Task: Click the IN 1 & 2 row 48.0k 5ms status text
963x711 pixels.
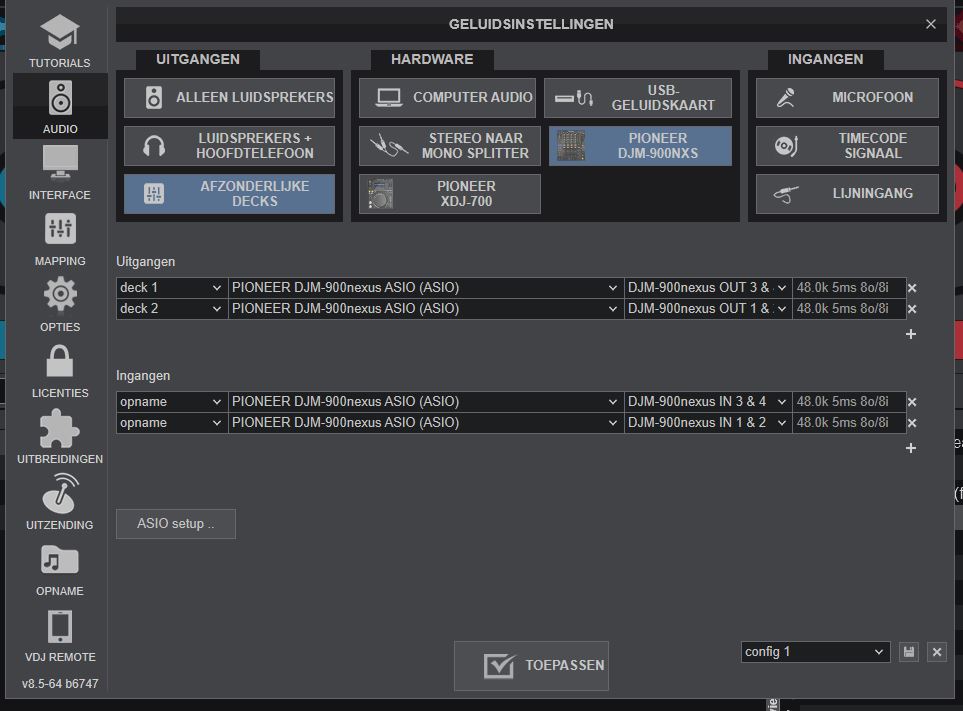Action: (x=843, y=422)
